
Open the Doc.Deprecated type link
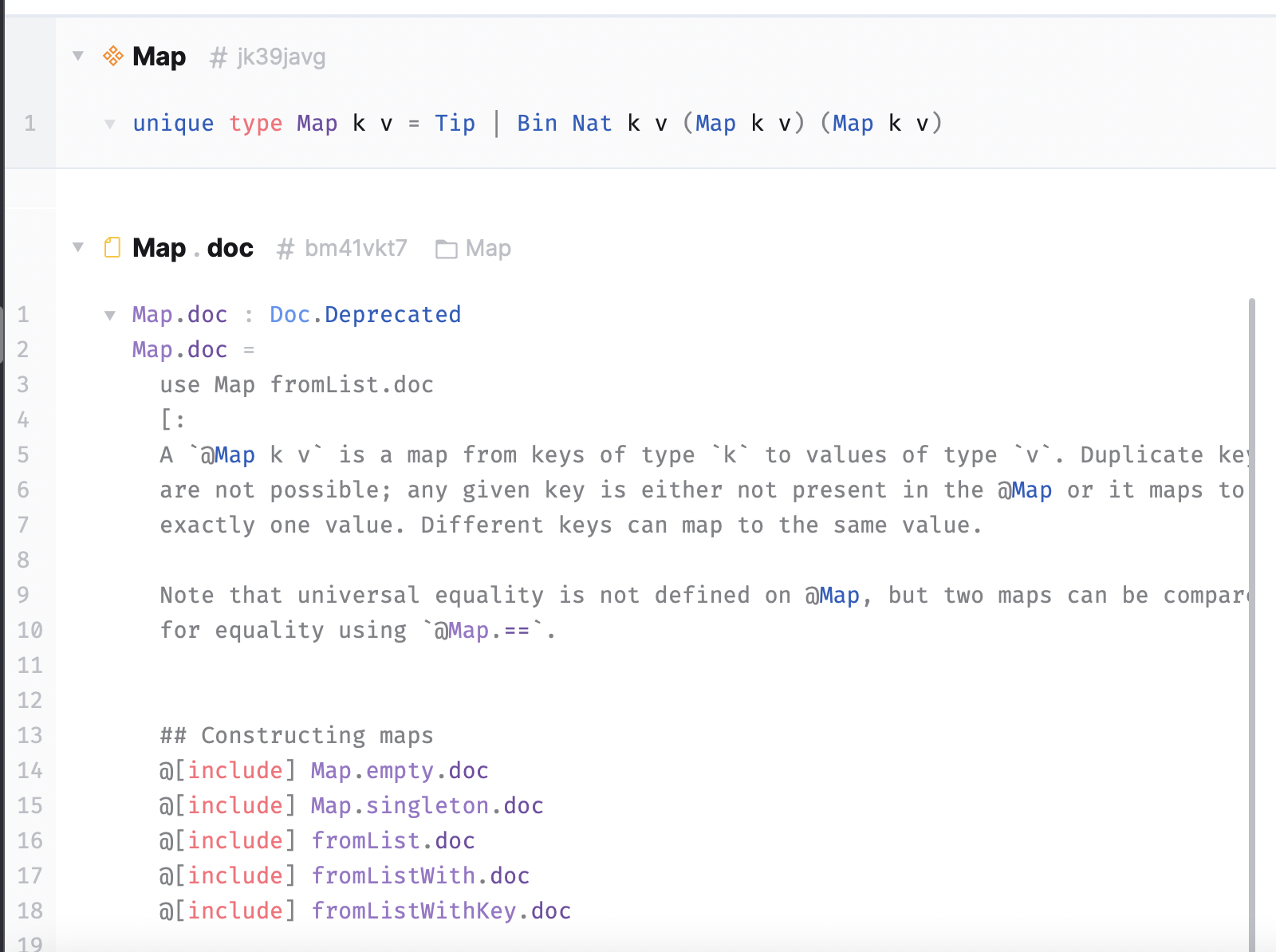tap(364, 314)
